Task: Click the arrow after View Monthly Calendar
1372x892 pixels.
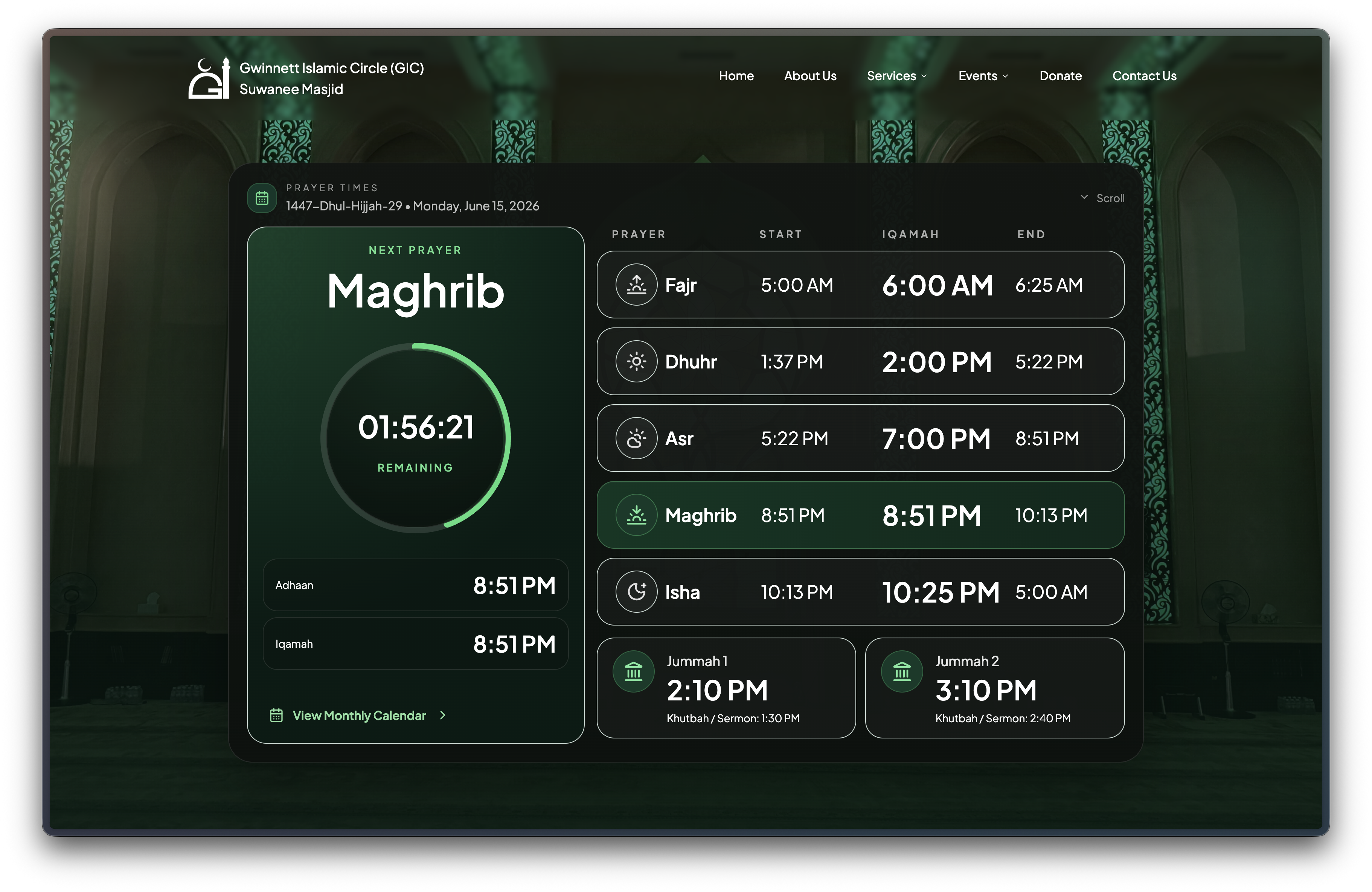Action: [x=443, y=715]
